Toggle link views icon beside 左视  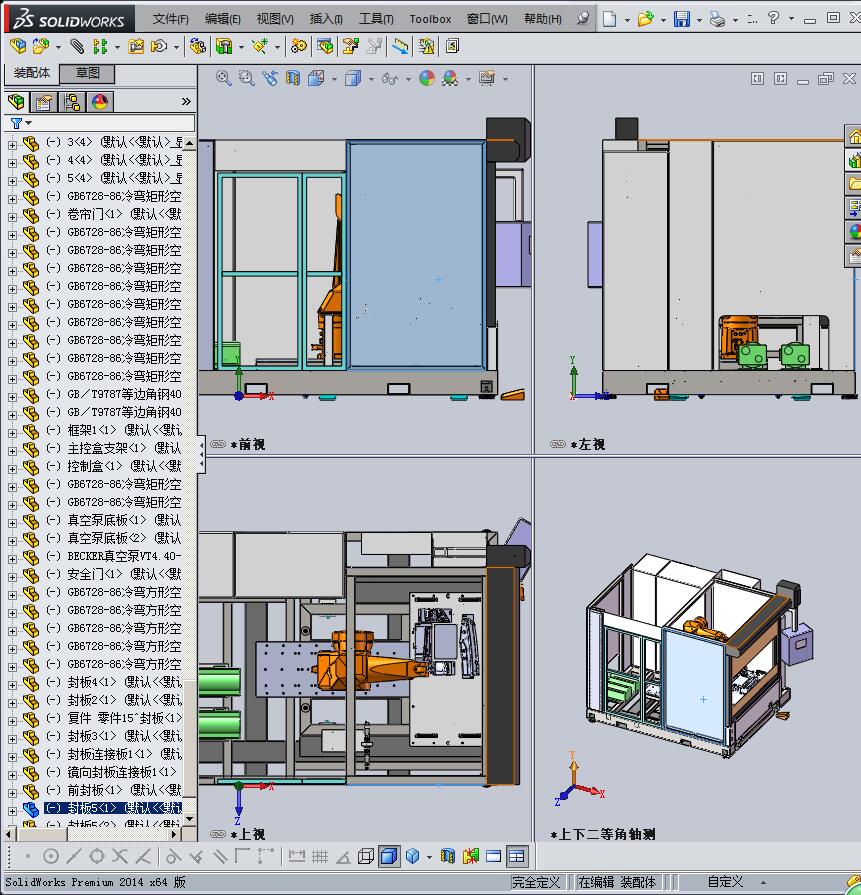coord(558,444)
